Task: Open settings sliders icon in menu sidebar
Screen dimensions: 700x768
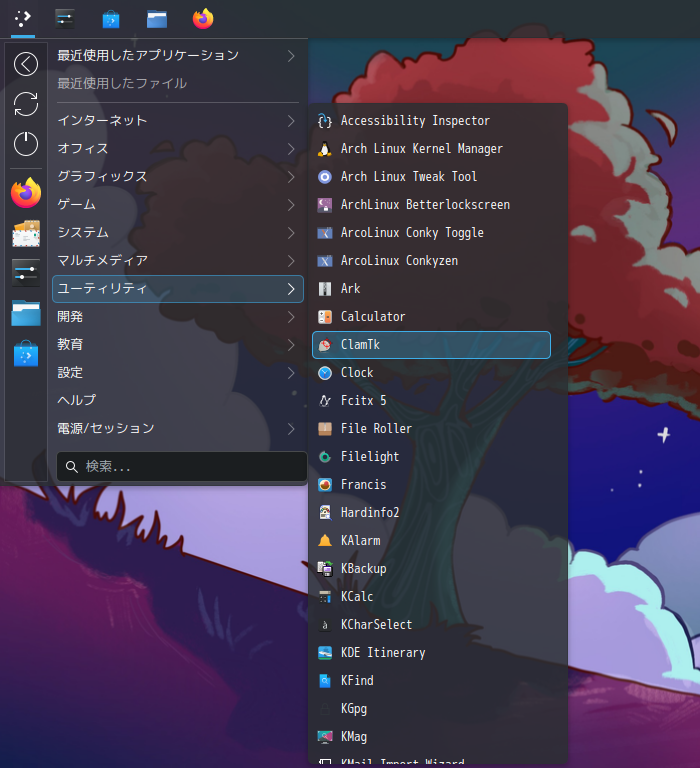Action: [x=26, y=273]
